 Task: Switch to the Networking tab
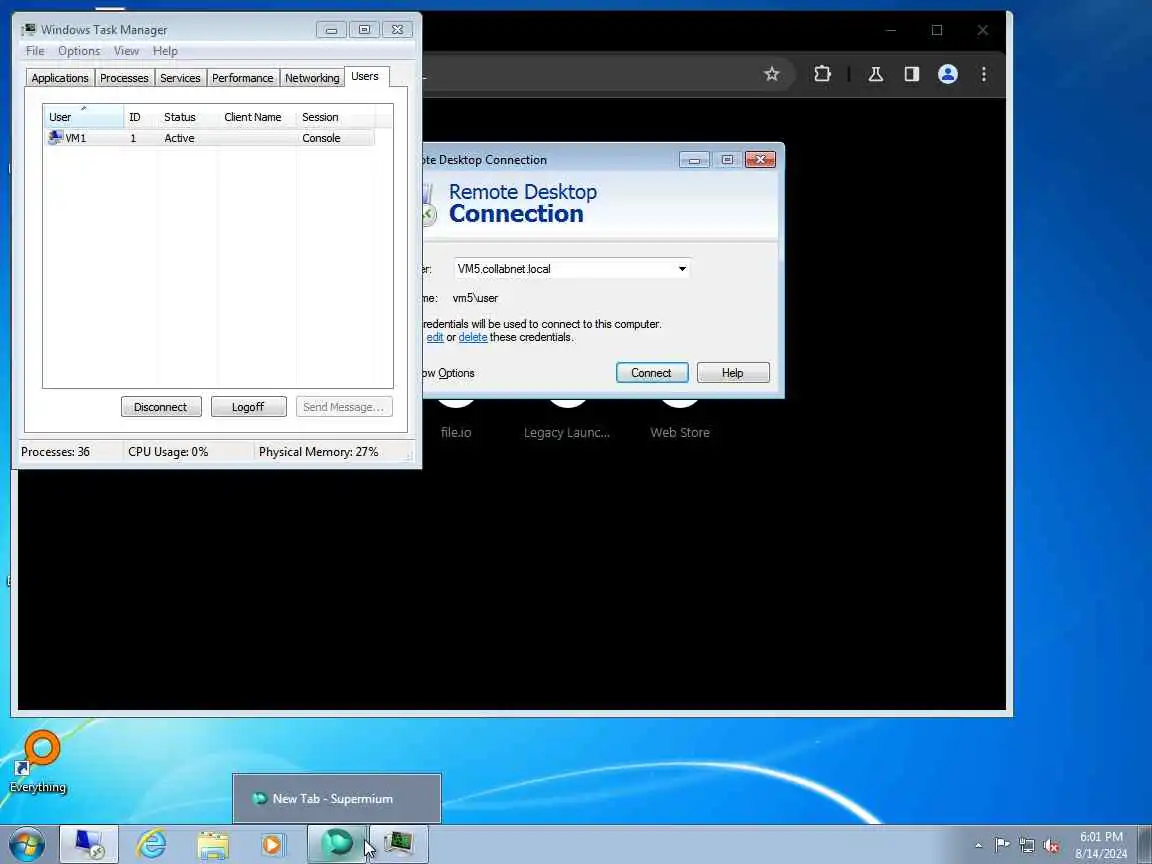[312, 78]
